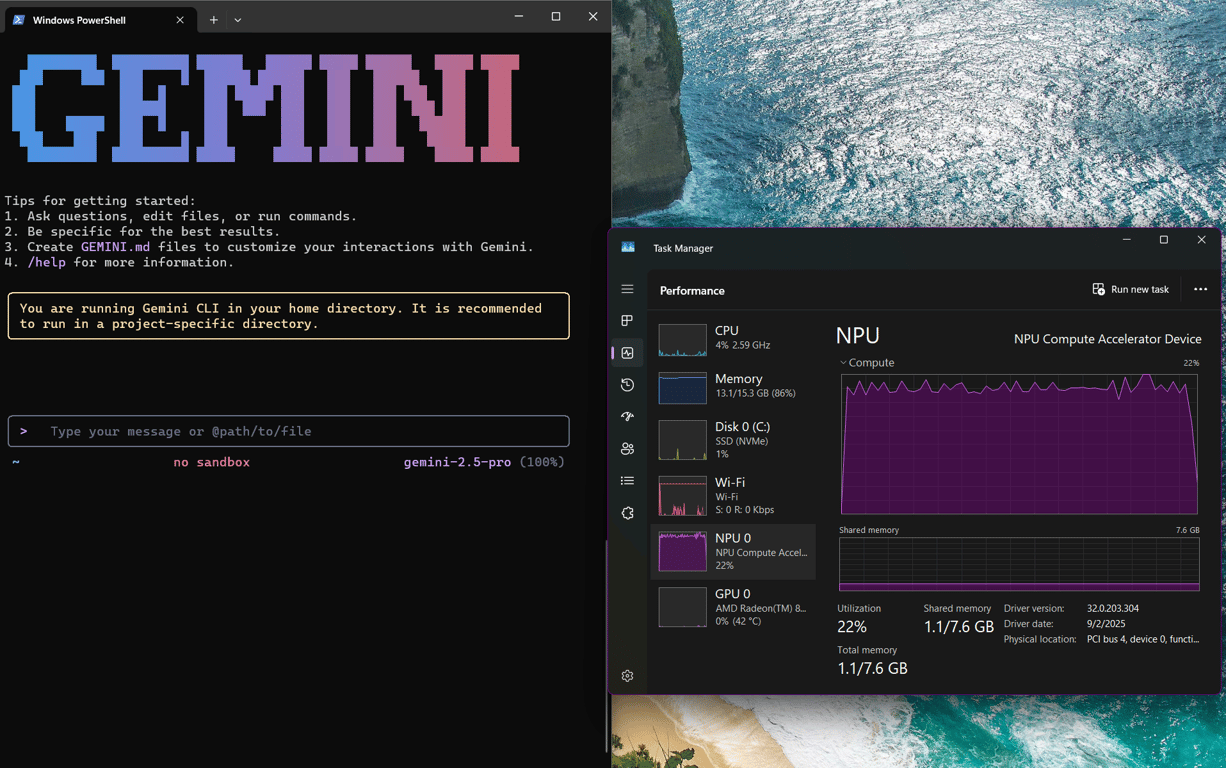Select the Wi-Fi performance entry

(x=735, y=495)
